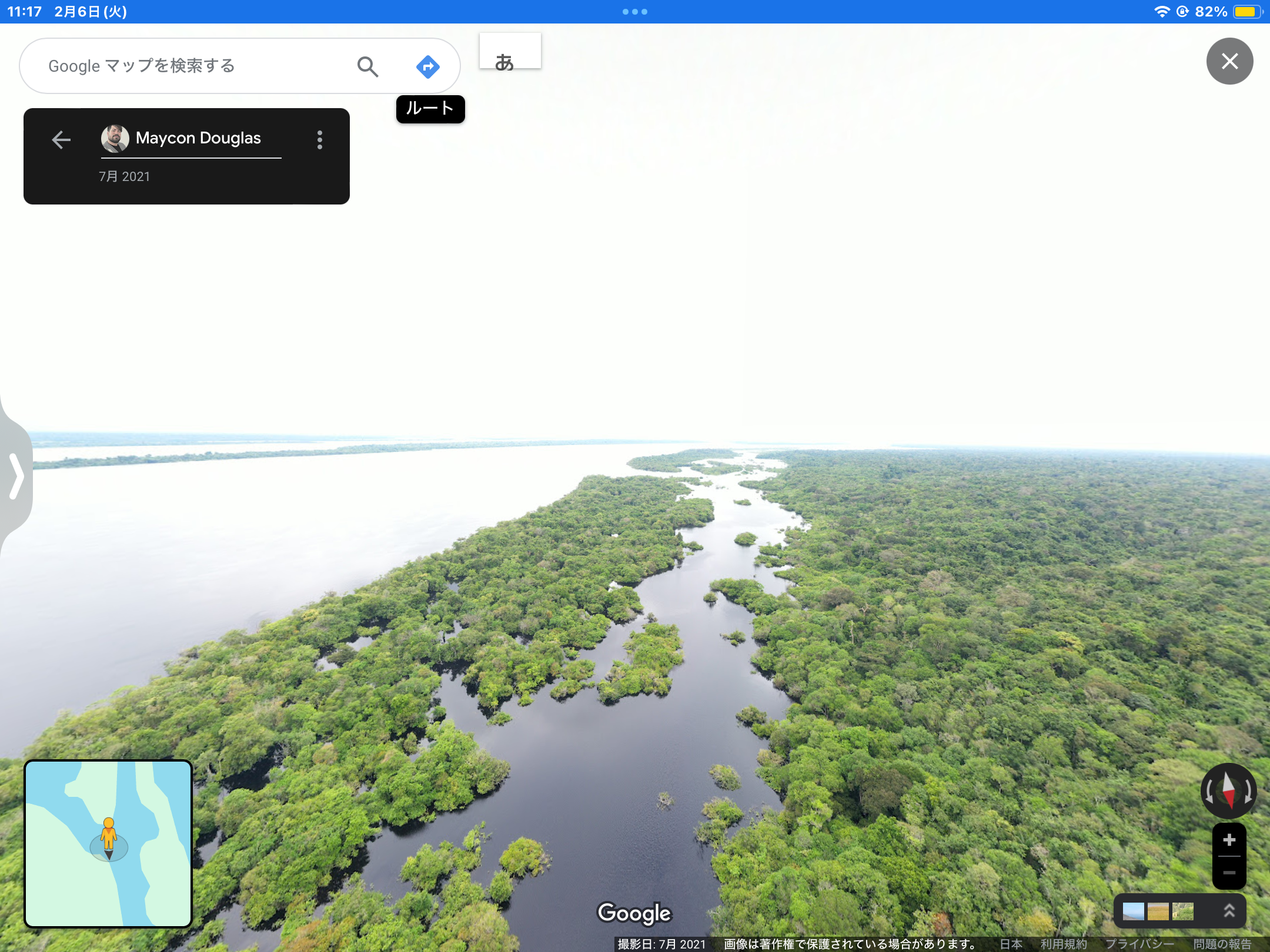Zoom out with the minus button
The width and height of the screenshot is (1270, 952).
click(1229, 873)
